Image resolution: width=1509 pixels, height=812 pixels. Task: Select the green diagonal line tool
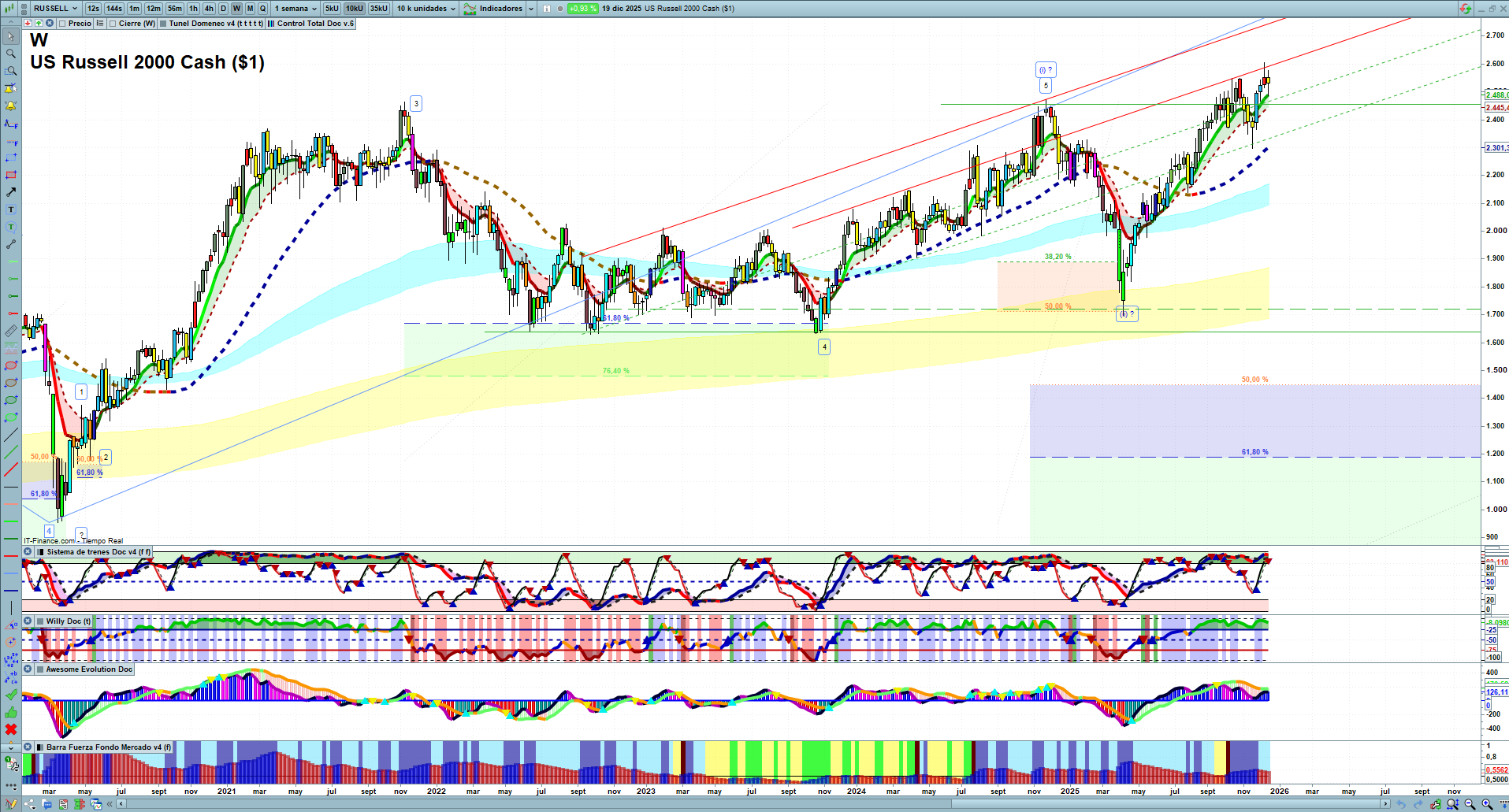(x=11, y=452)
